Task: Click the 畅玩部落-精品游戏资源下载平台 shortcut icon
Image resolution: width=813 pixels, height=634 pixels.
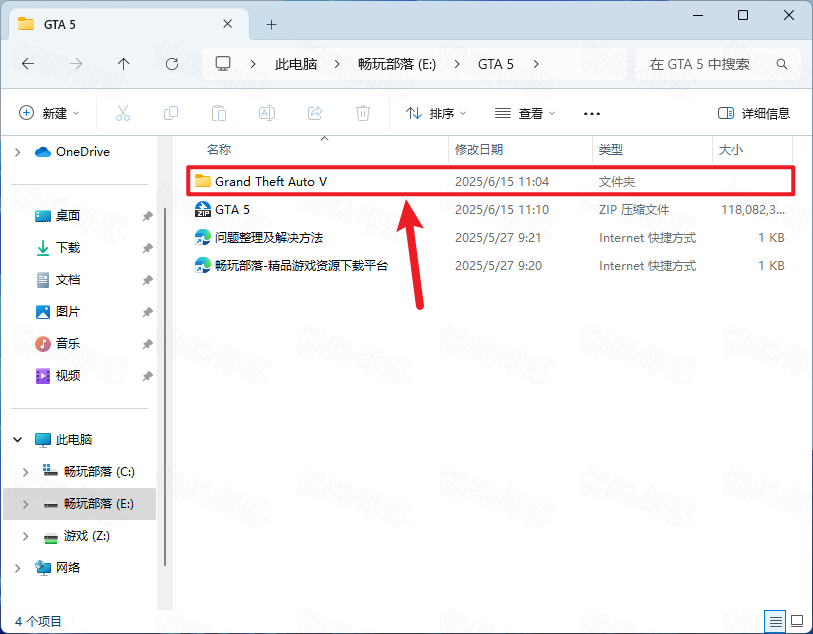Action: (203, 265)
